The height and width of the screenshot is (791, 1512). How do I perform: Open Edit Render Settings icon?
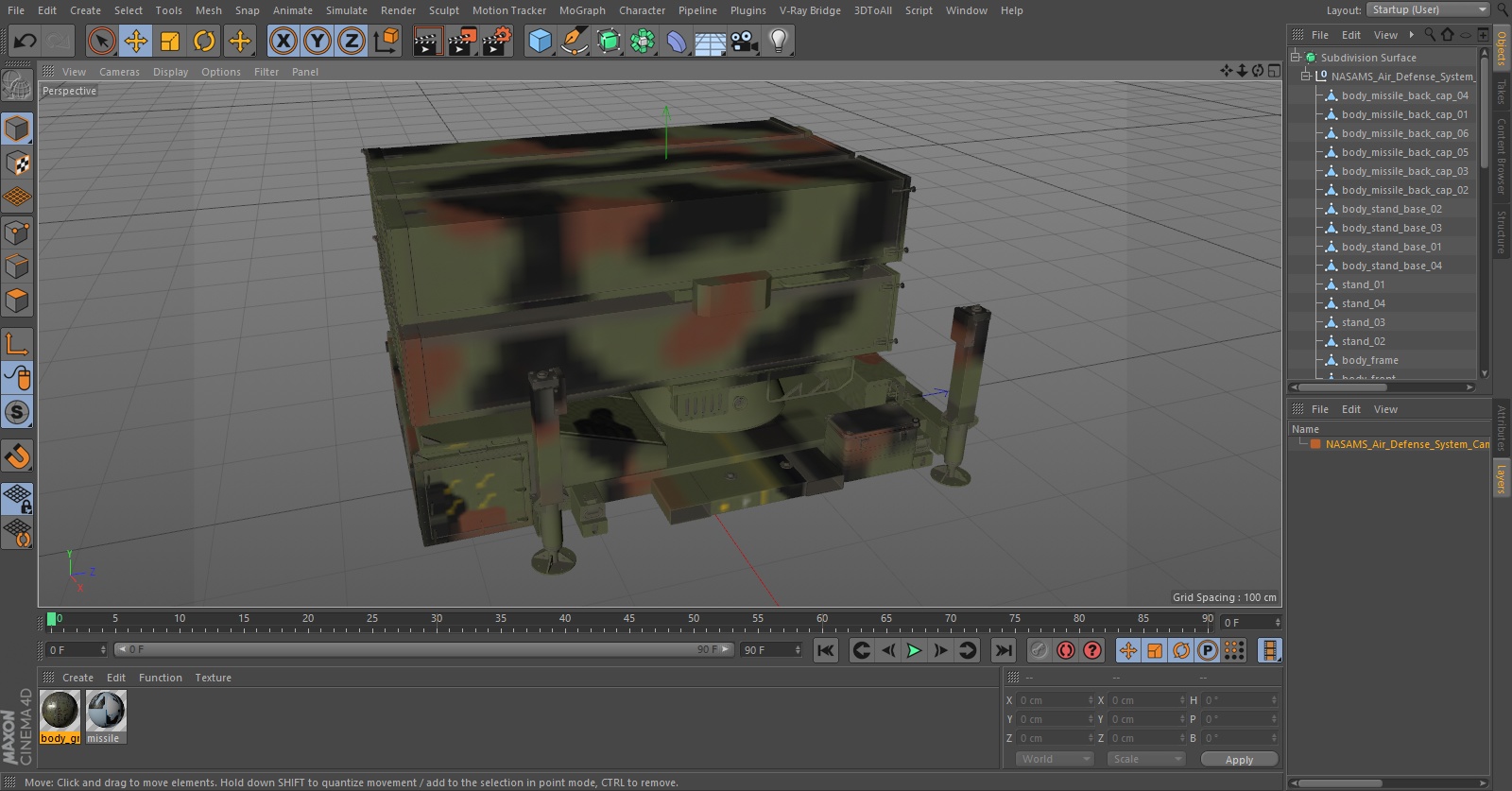pyautogui.click(x=497, y=41)
